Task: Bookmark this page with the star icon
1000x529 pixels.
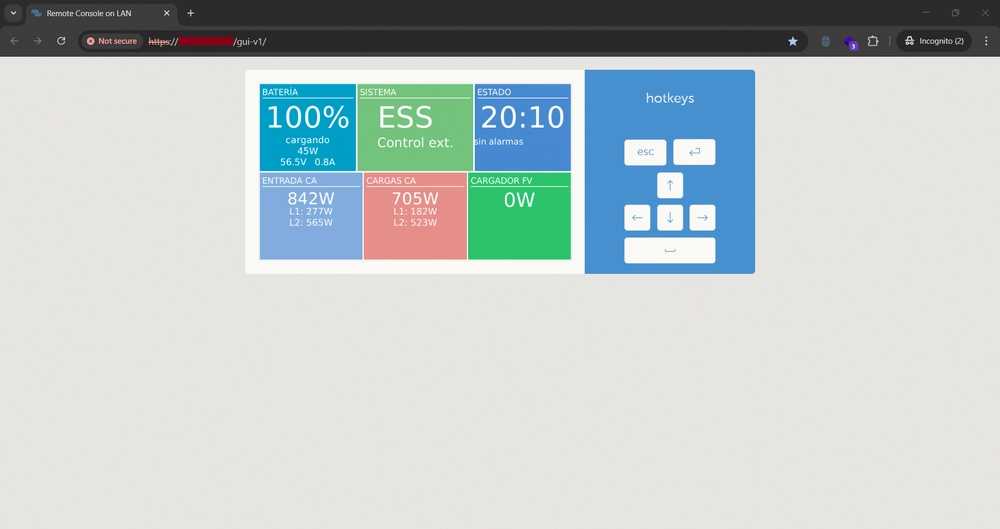Action: [x=793, y=41]
